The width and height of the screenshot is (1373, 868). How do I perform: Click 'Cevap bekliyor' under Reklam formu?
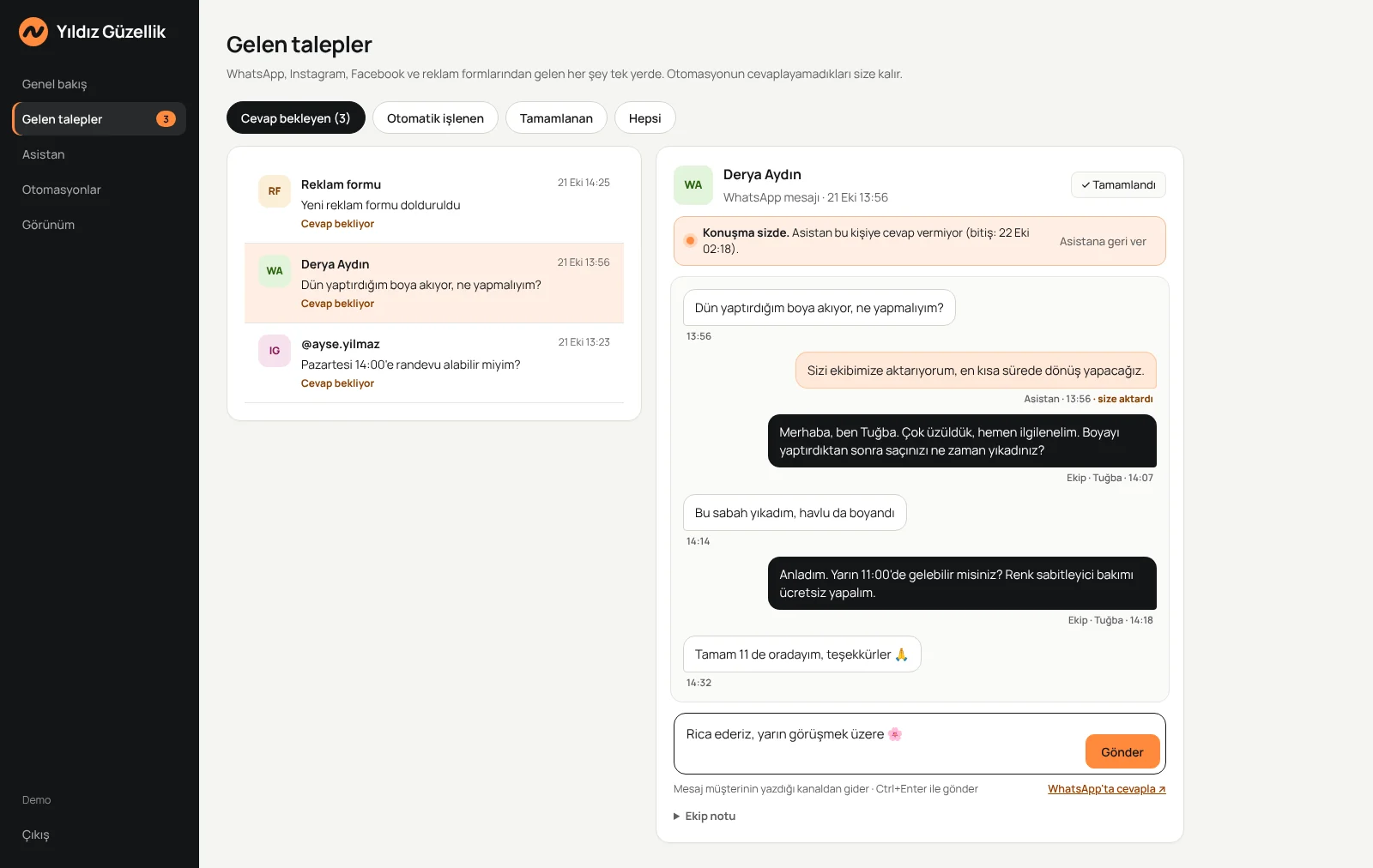coord(337,224)
